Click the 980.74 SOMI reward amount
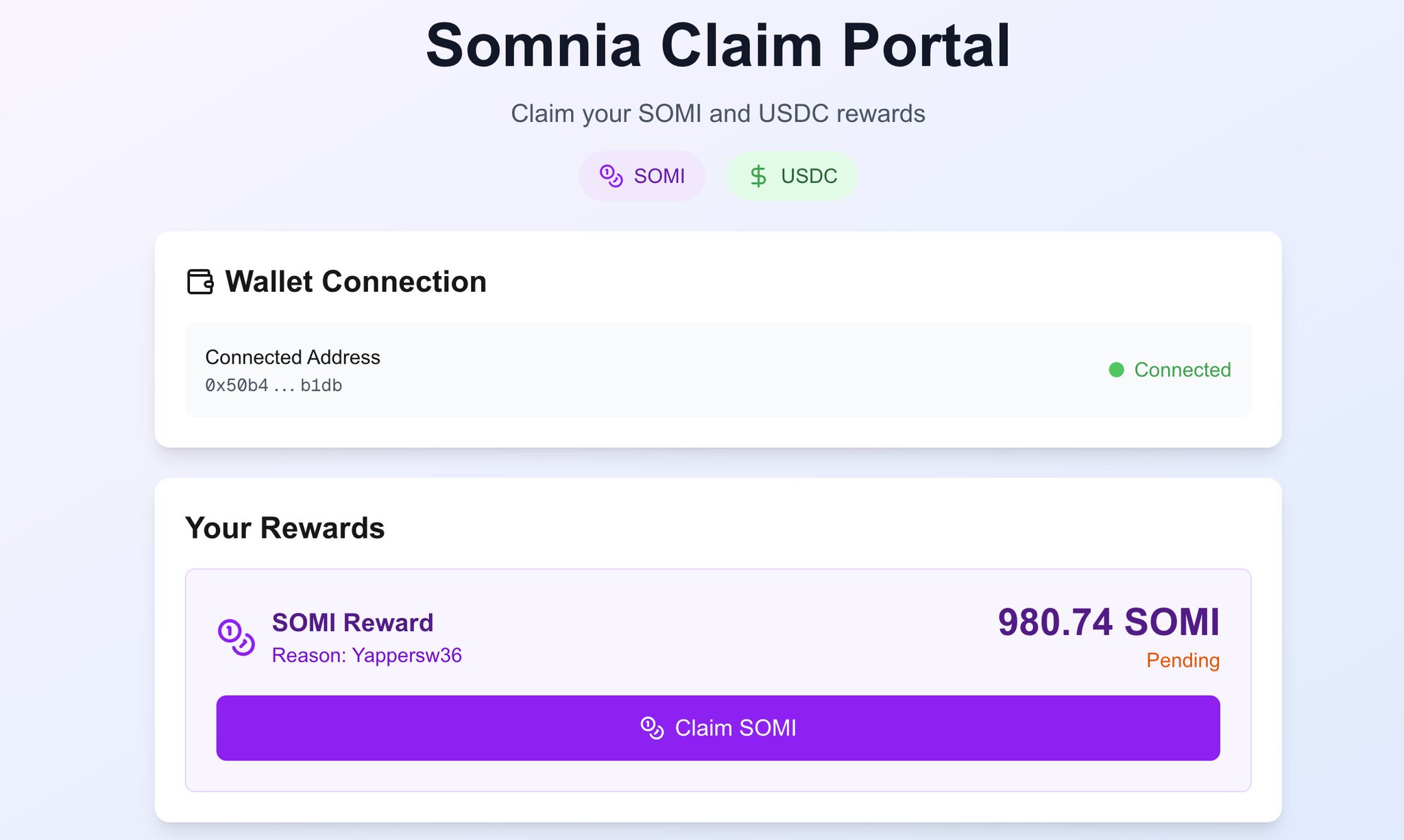The height and width of the screenshot is (840, 1404). pyautogui.click(x=1109, y=622)
